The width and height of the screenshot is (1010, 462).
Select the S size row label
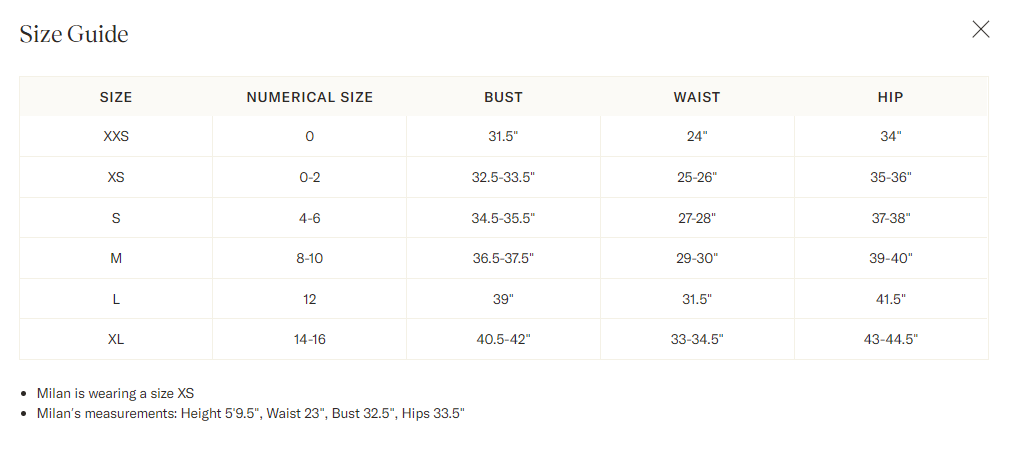[116, 218]
